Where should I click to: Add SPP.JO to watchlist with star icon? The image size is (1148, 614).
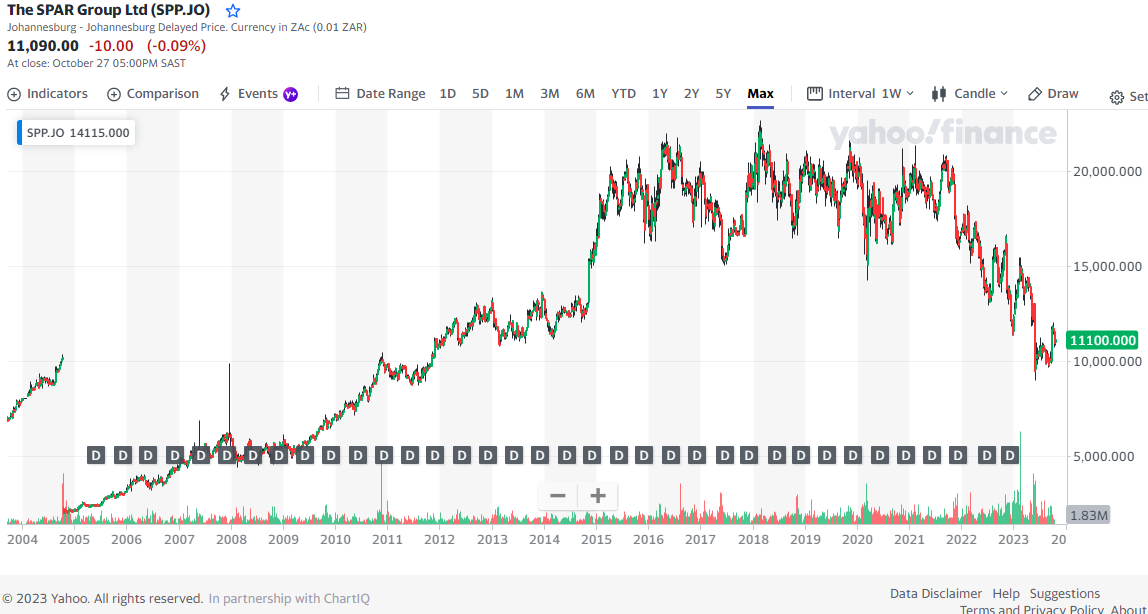(x=233, y=11)
